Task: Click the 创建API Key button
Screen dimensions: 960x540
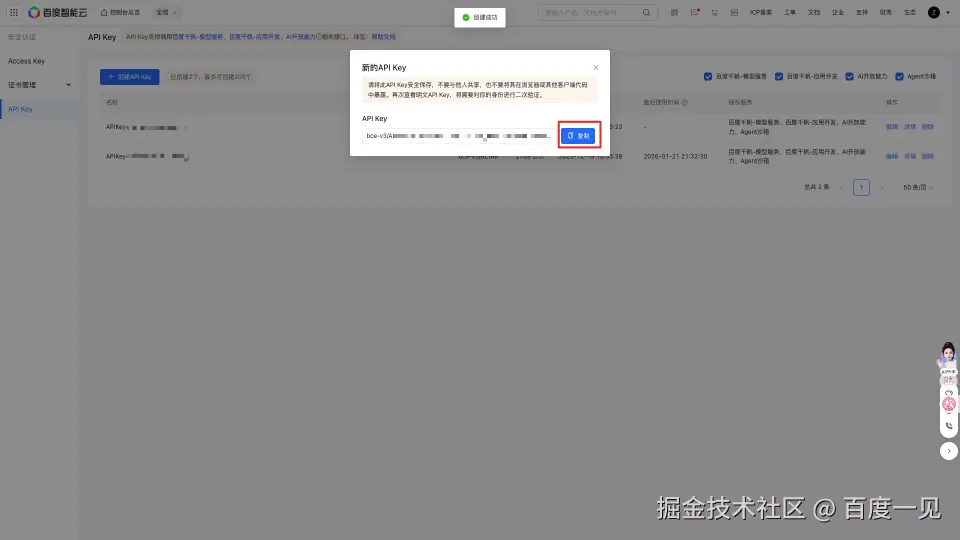Action: point(130,77)
